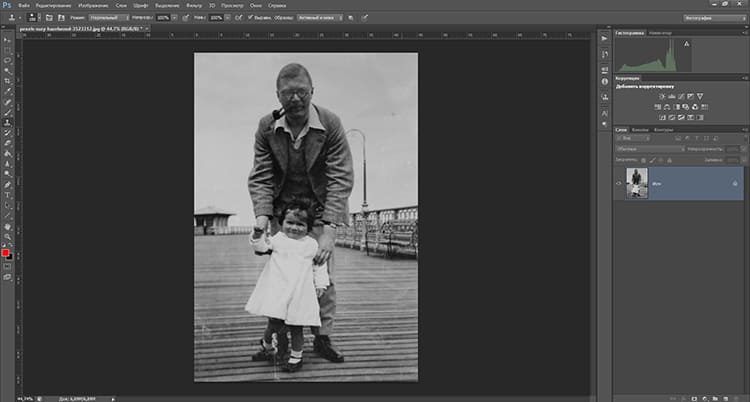Select the Rectangular Marquee tool
The height and width of the screenshot is (402, 750).
coord(7,50)
